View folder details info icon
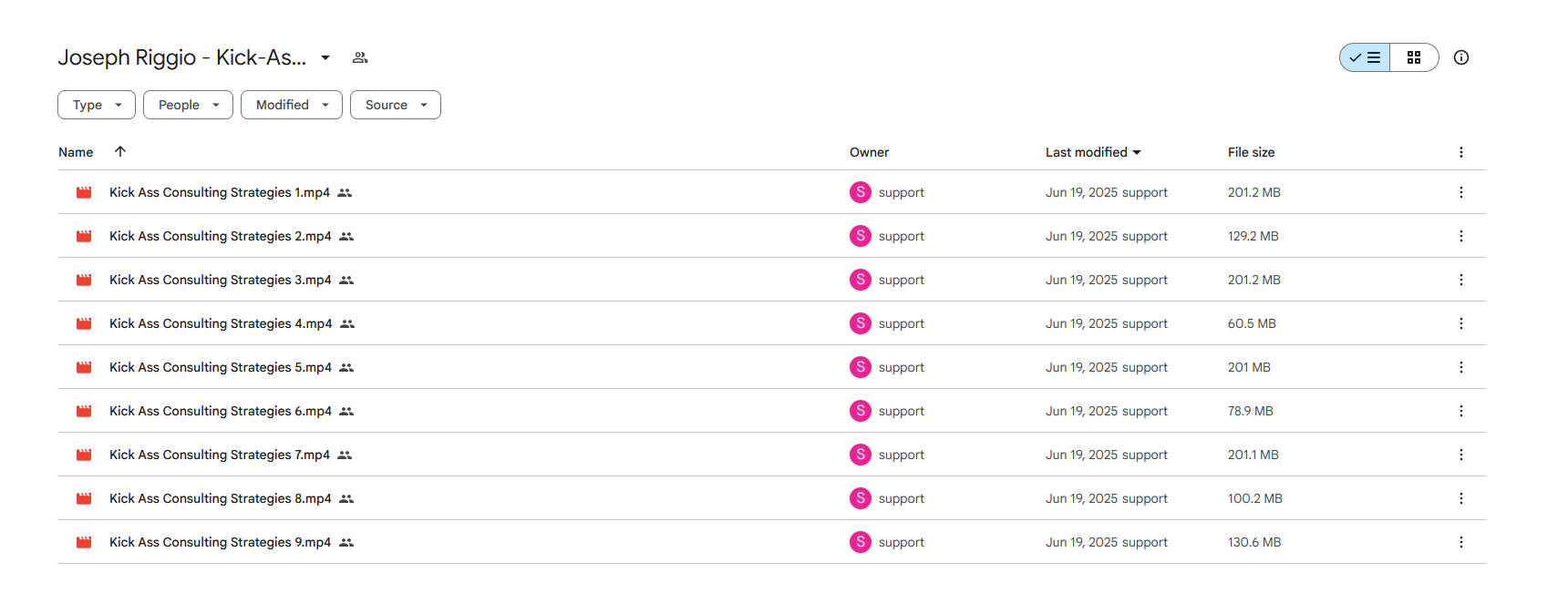Viewport: 1568px width, 614px height. (1460, 57)
